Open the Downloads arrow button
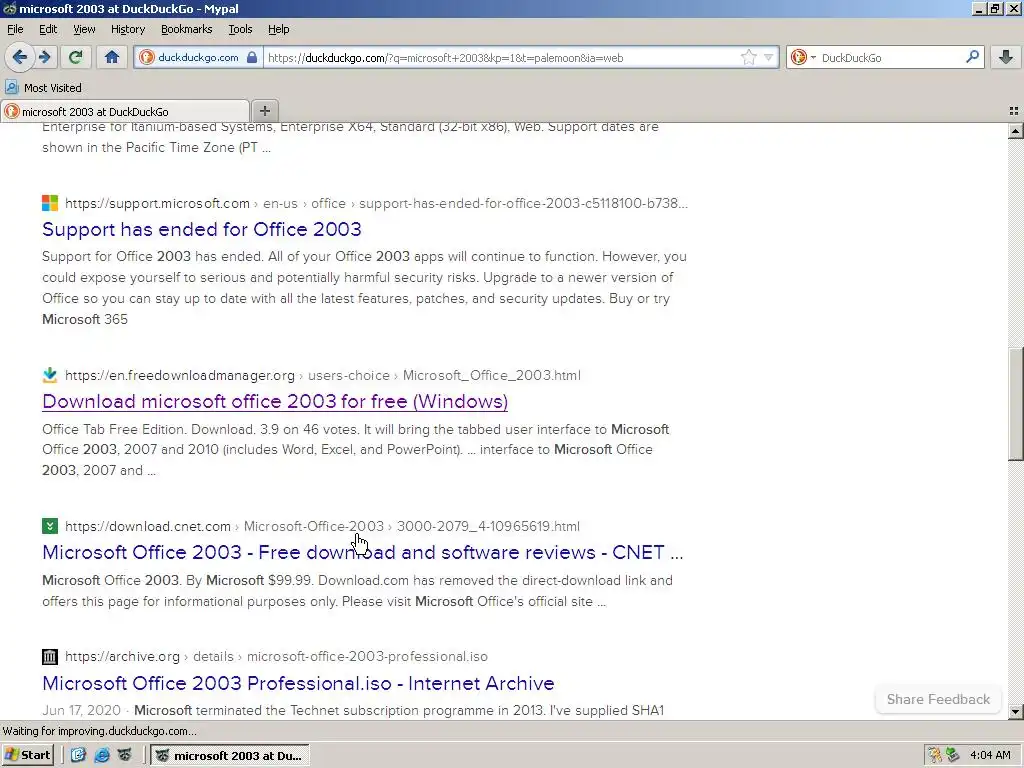Screen dimensions: 1024x768 pyautogui.click(x=1006, y=57)
